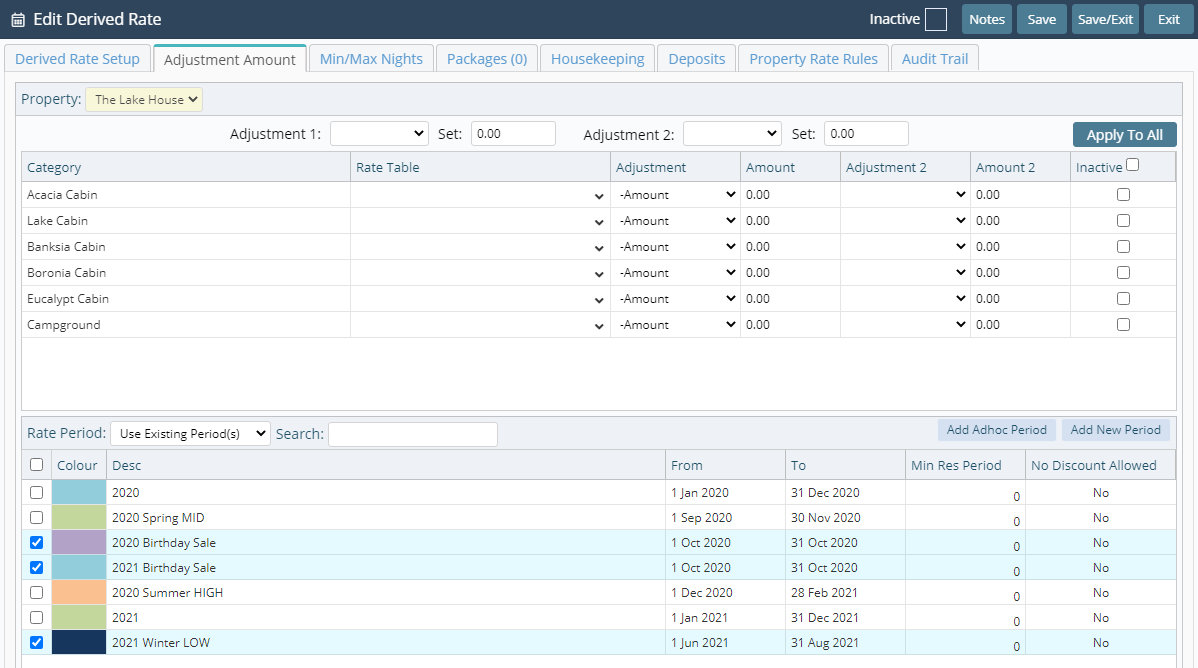This screenshot has height=668, width=1198.
Task: Click the Desc column header
Action: 386,465
